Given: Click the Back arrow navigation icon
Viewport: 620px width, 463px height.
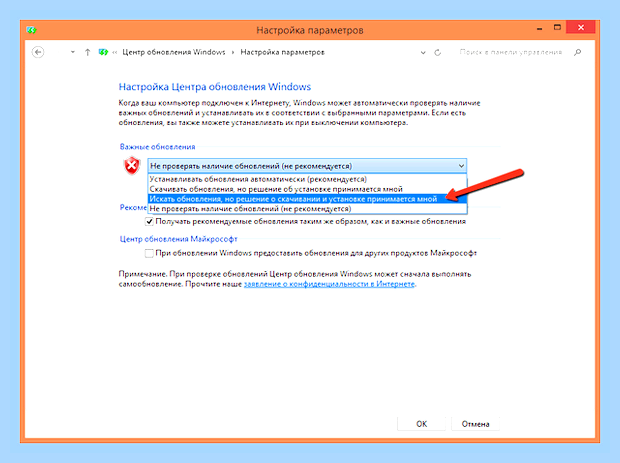Looking at the screenshot, I should (x=38, y=52).
